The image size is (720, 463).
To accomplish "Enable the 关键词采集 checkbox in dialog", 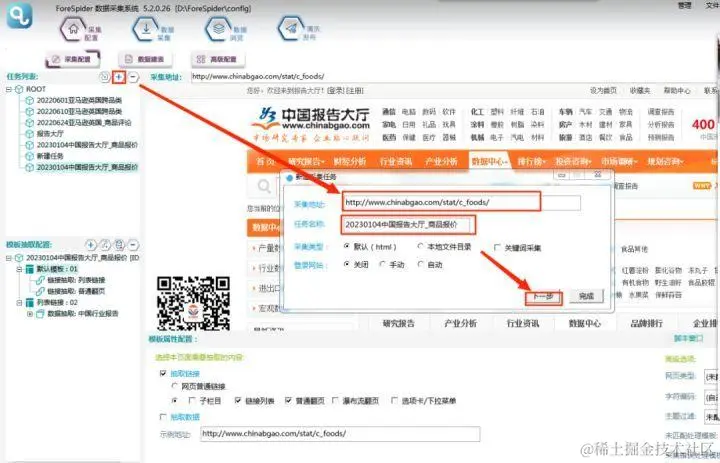I will [x=497, y=247].
